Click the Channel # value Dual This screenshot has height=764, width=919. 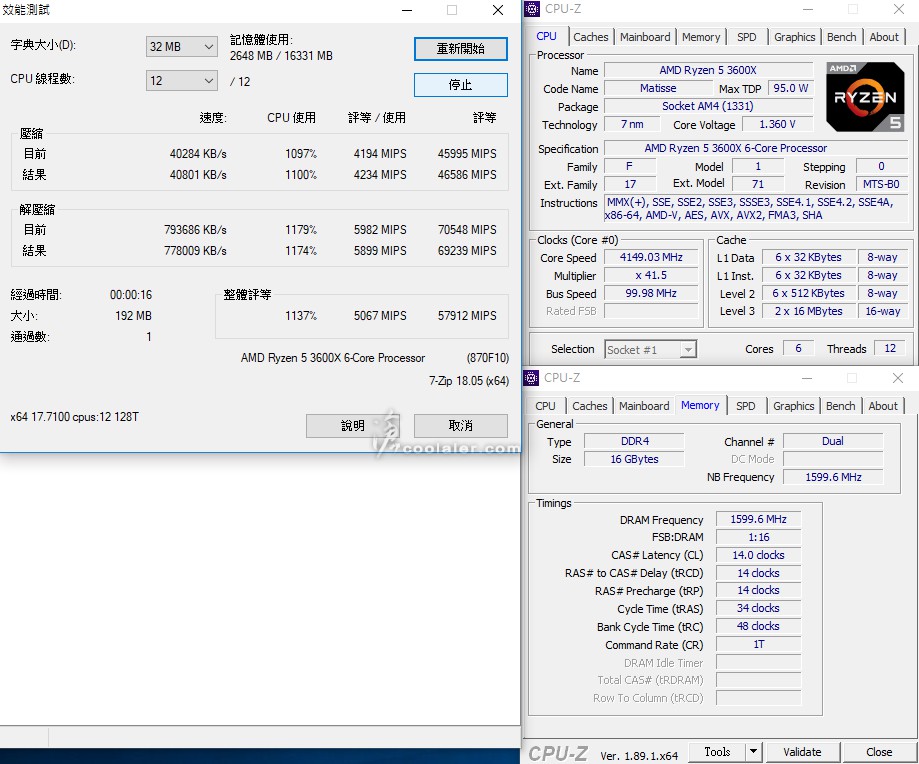pyautogui.click(x=833, y=441)
